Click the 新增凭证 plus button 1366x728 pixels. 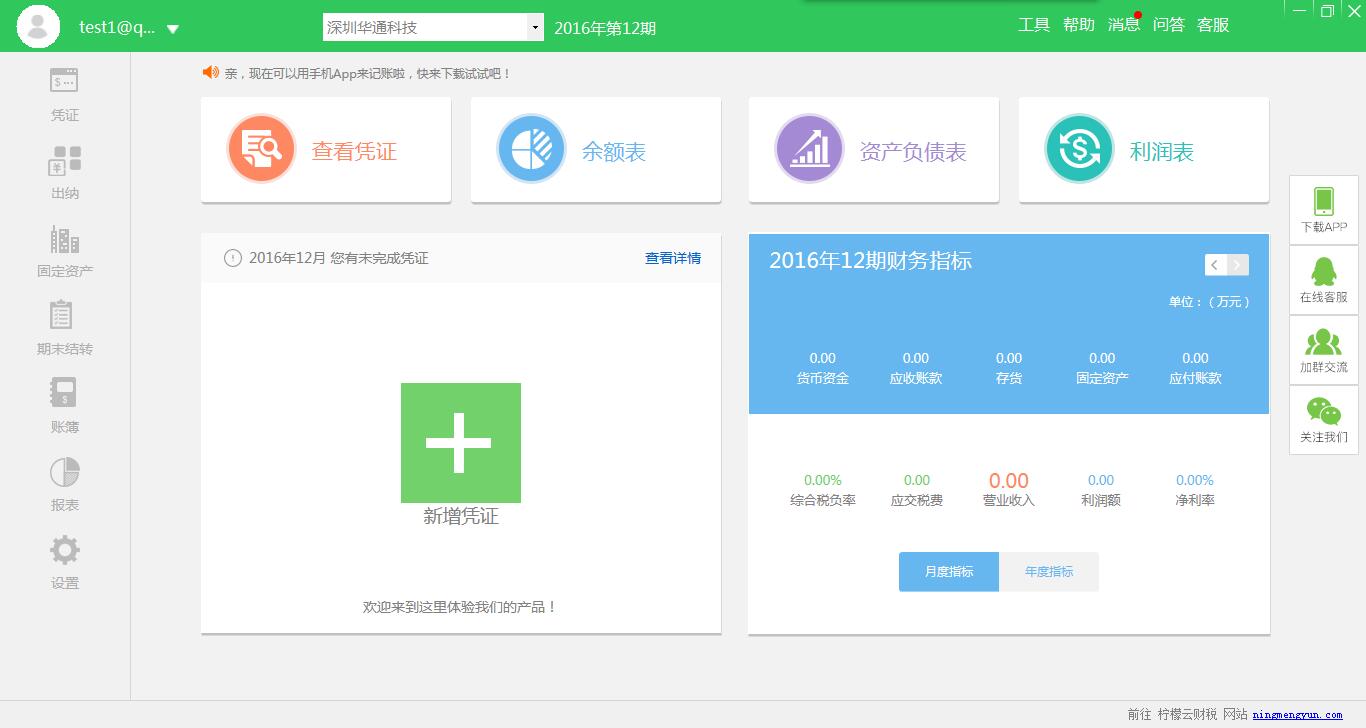point(460,442)
